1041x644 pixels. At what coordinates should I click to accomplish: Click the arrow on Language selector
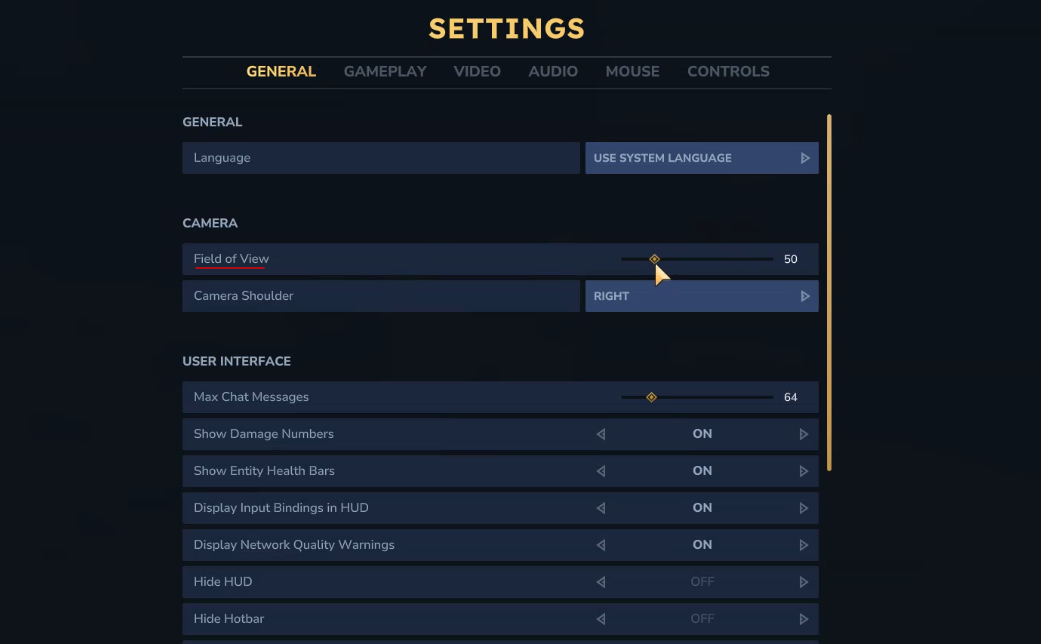805,158
